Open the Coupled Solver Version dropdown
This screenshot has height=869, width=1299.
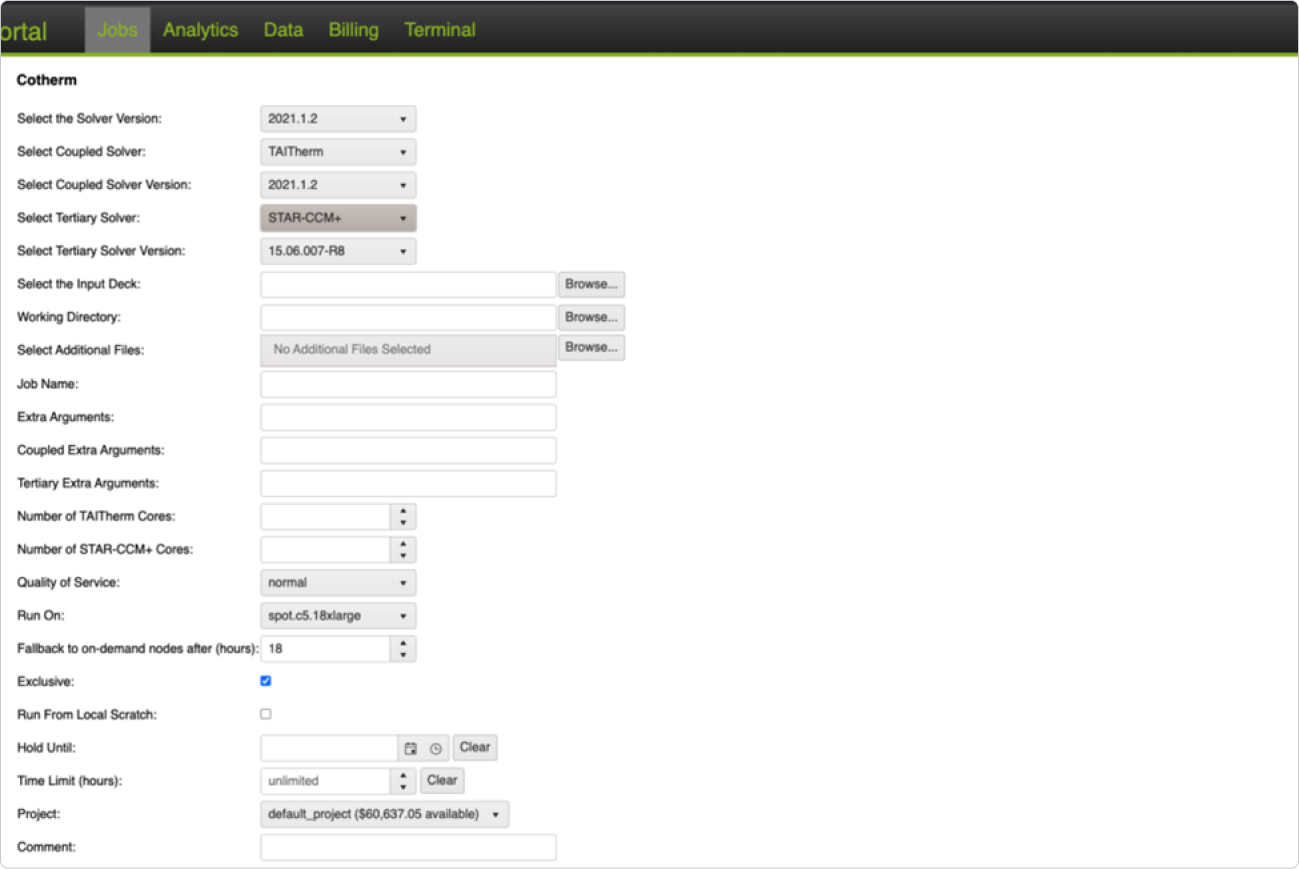(338, 185)
